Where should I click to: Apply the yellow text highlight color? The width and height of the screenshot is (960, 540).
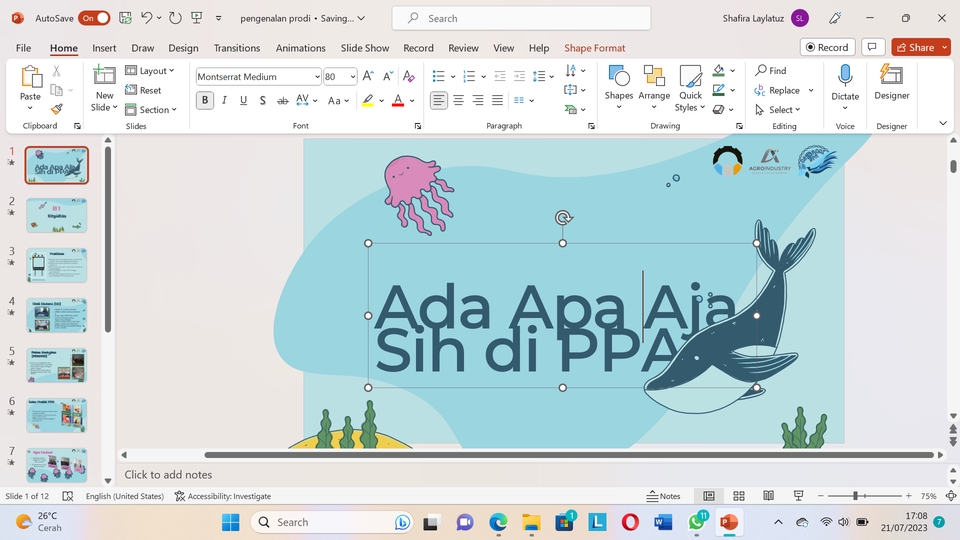367,100
